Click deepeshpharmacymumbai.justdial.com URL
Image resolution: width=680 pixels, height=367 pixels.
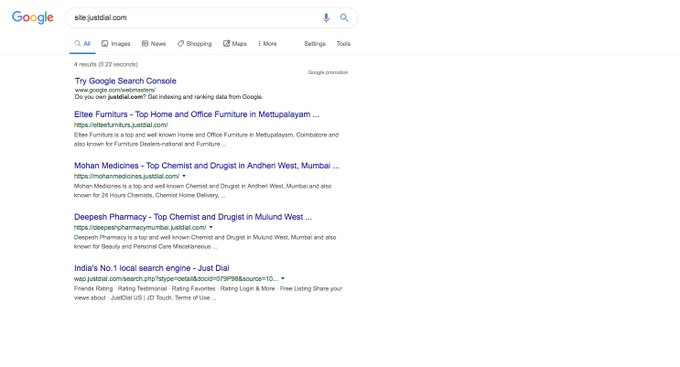point(140,227)
